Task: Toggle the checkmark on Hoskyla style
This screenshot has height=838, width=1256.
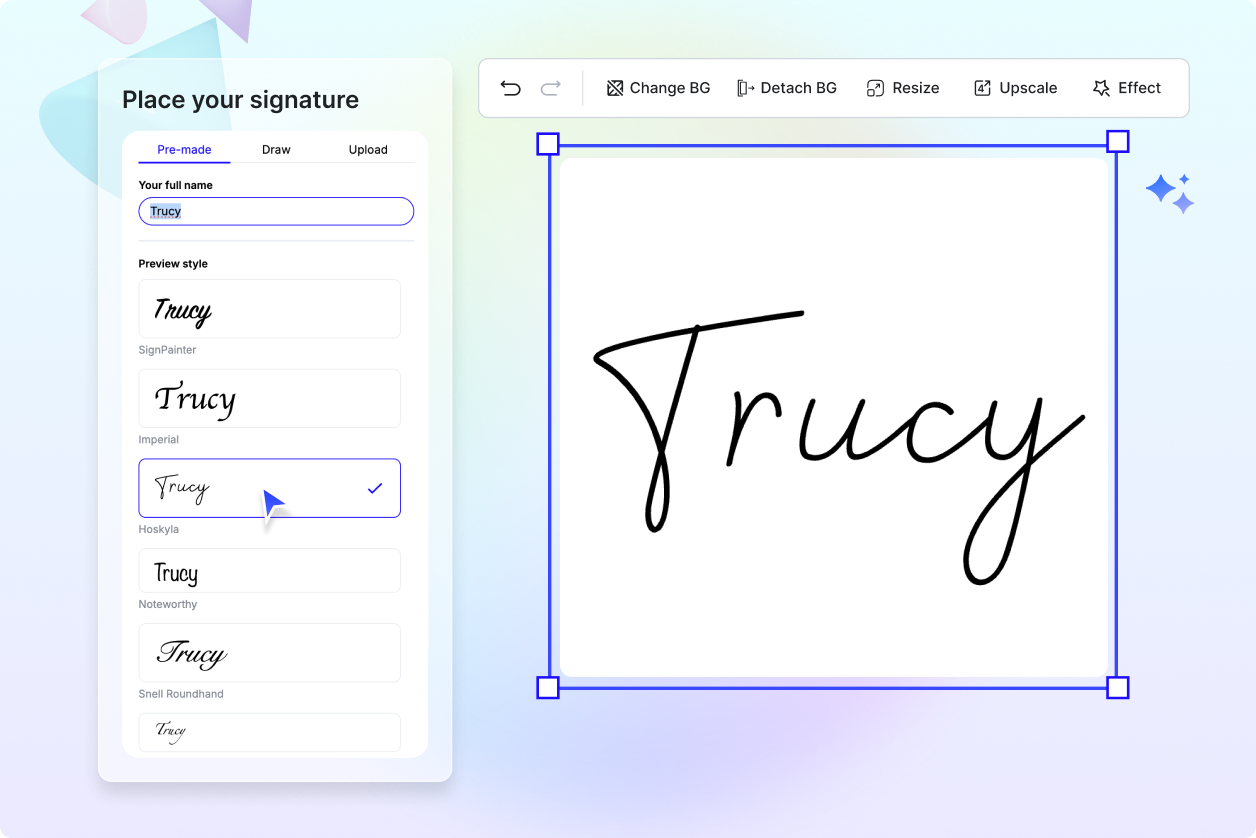Action: [x=375, y=488]
